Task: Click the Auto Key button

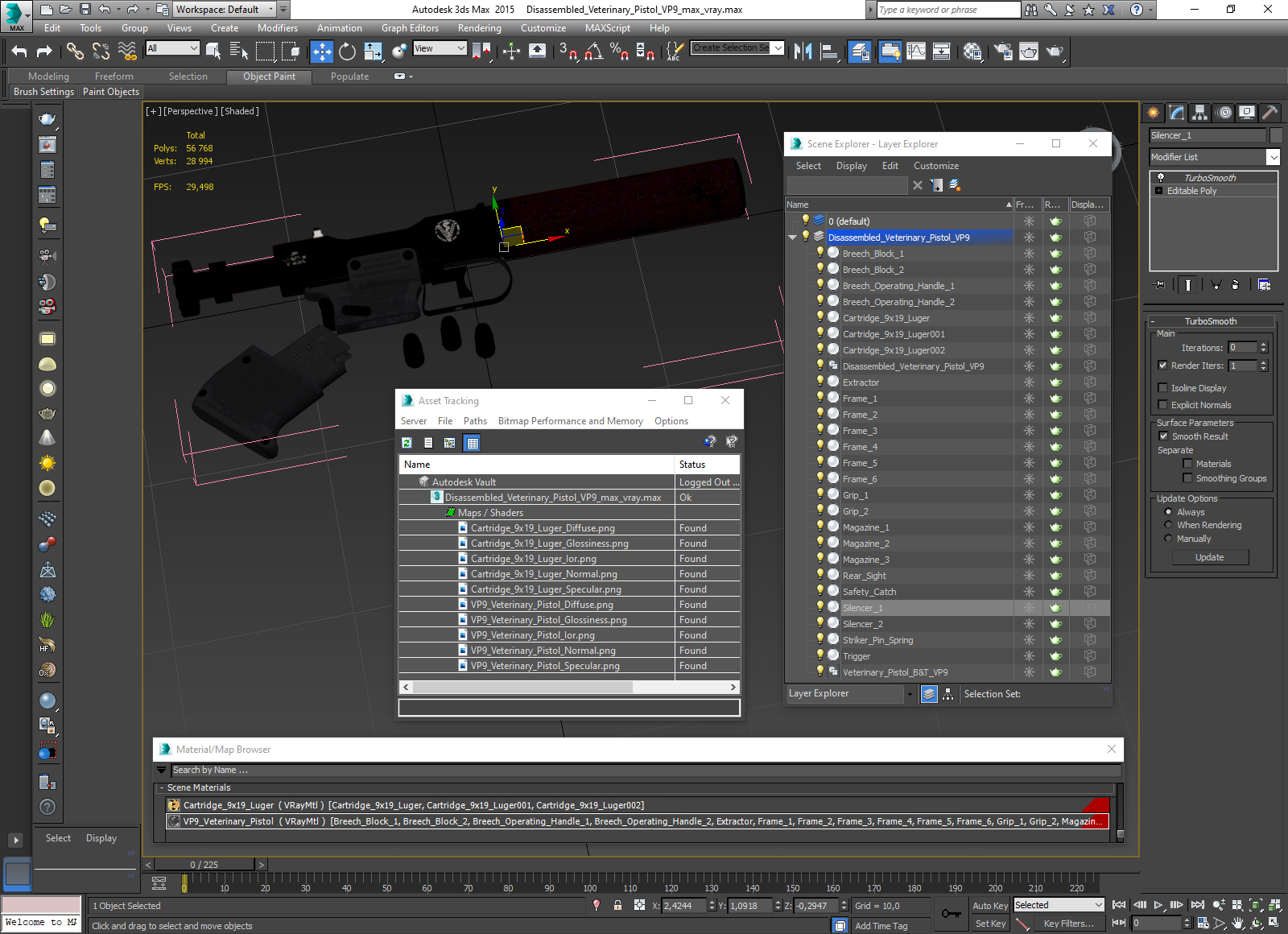Action: 990,906
